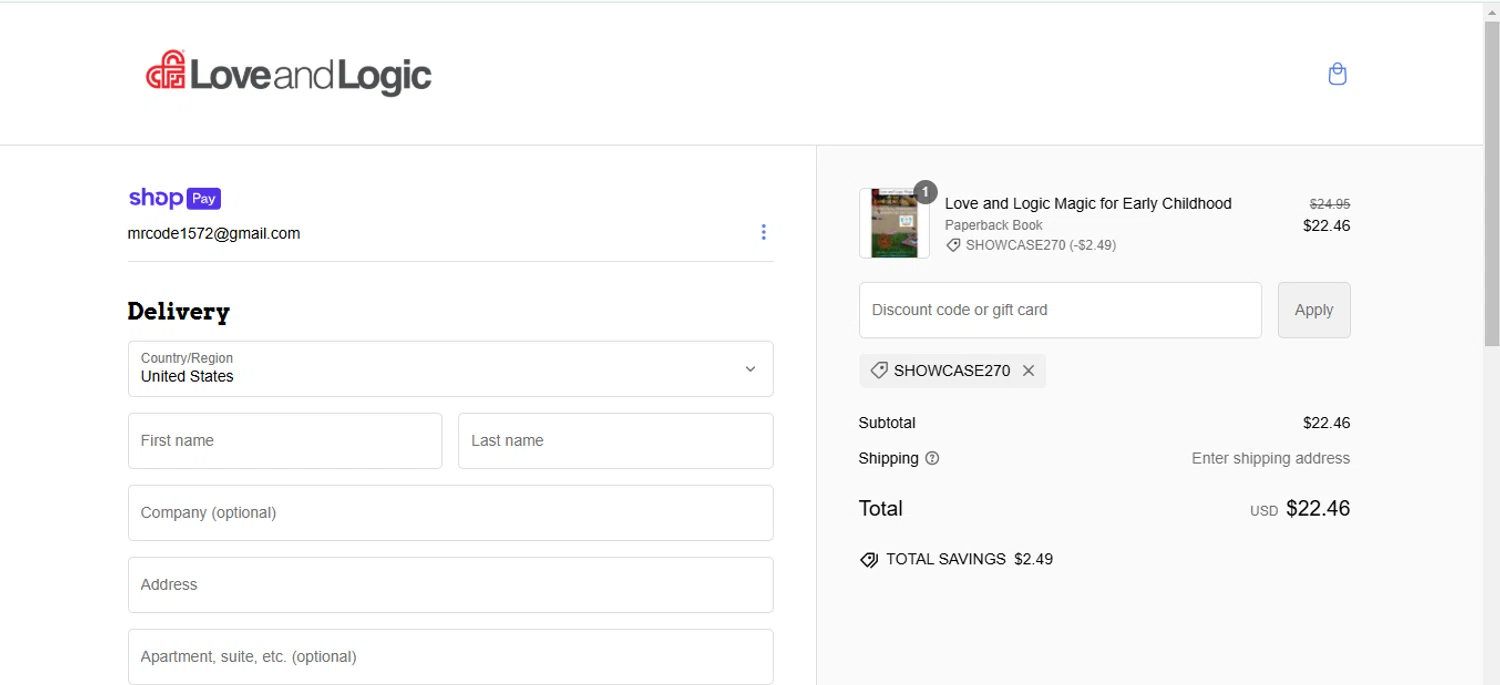
Task: Click the Discount code or gift card field
Action: pos(1060,310)
